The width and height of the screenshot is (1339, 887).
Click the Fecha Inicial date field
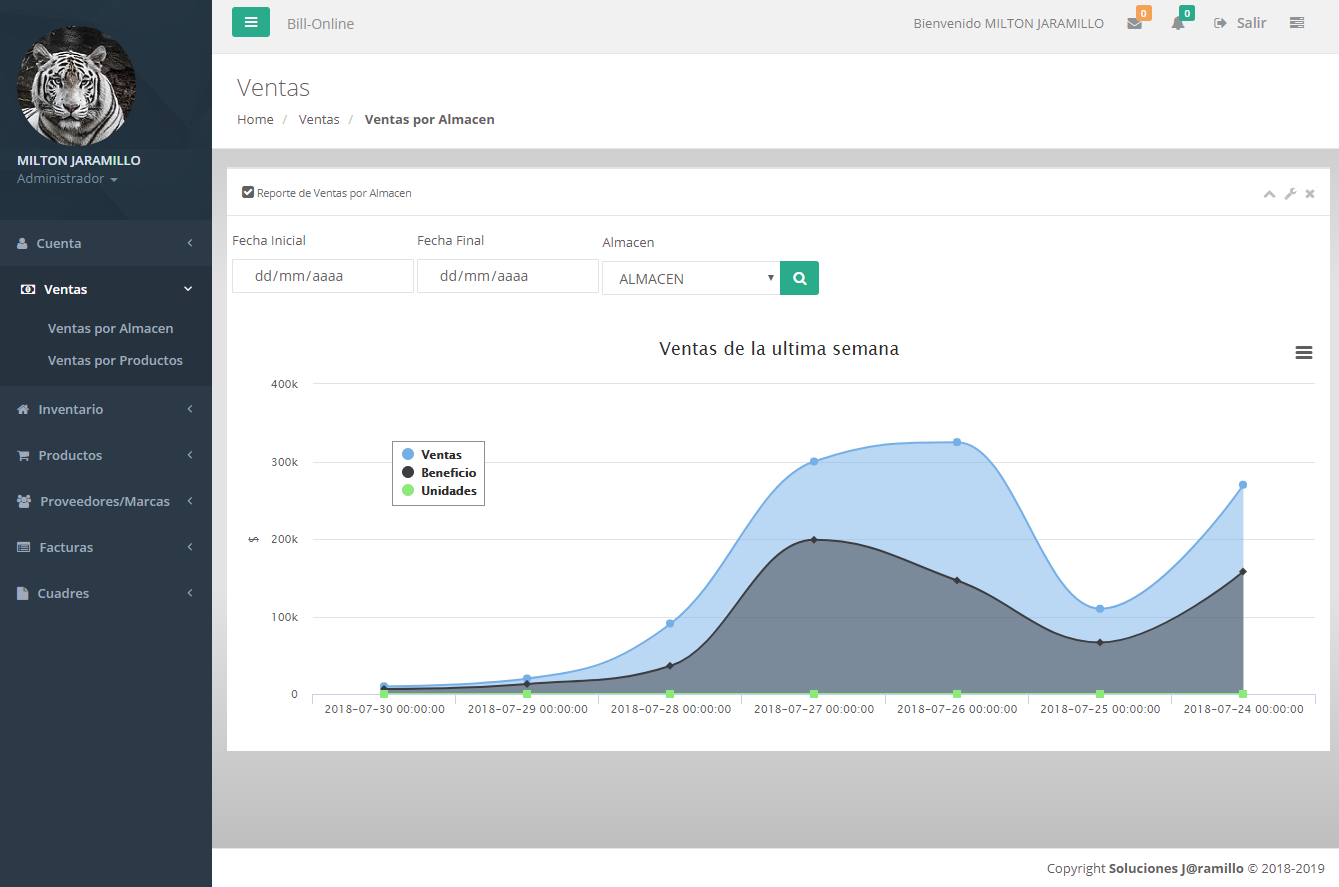click(x=322, y=276)
